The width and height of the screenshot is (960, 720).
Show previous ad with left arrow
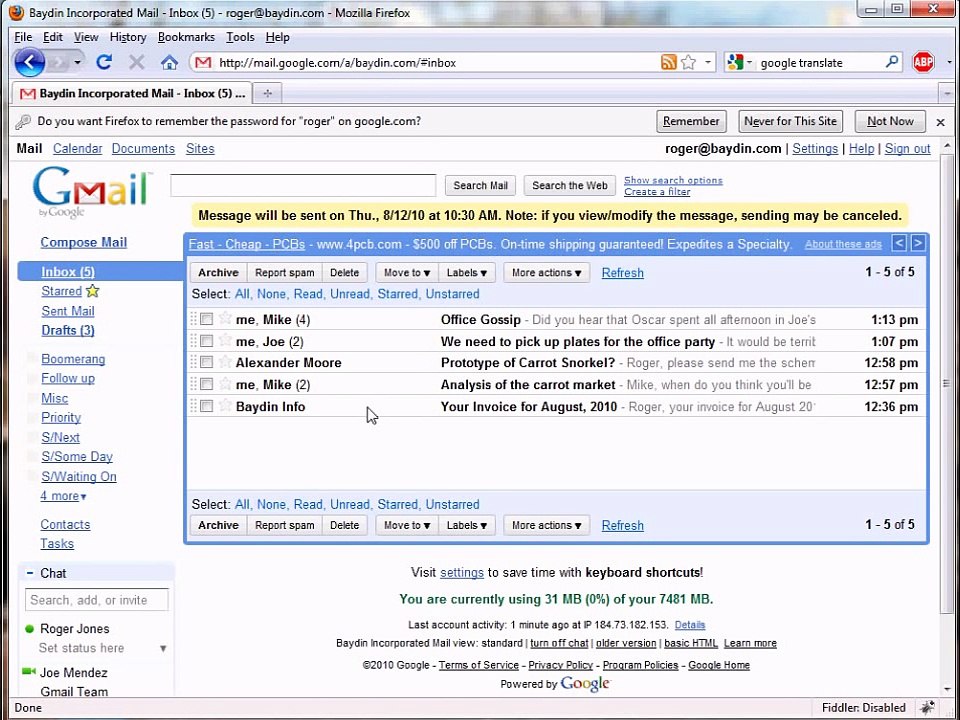(x=899, y=243)
